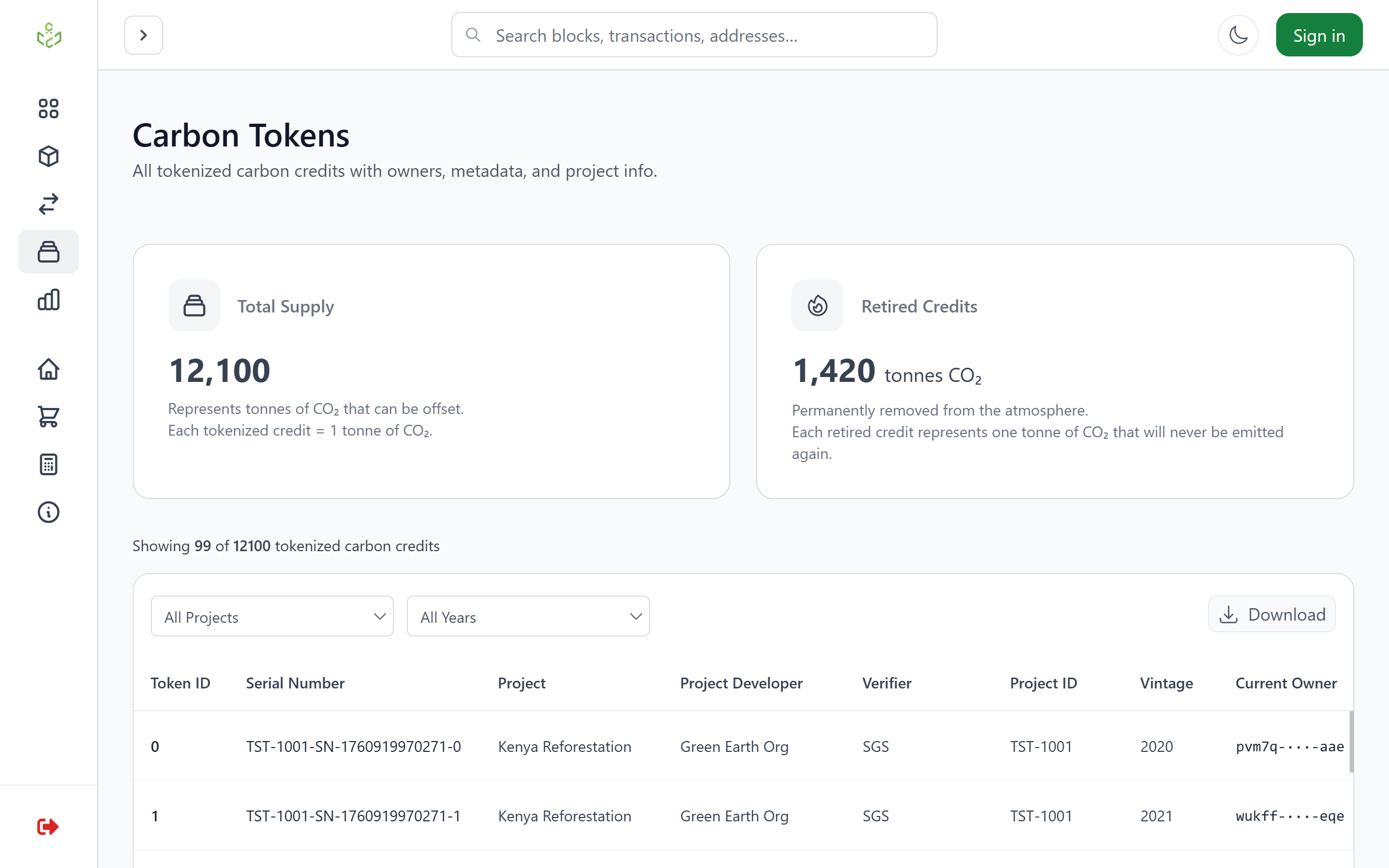Open the marketplace shopping cart icon
This screenshot has height=868, width=1389.
click(x=48, y=417)
